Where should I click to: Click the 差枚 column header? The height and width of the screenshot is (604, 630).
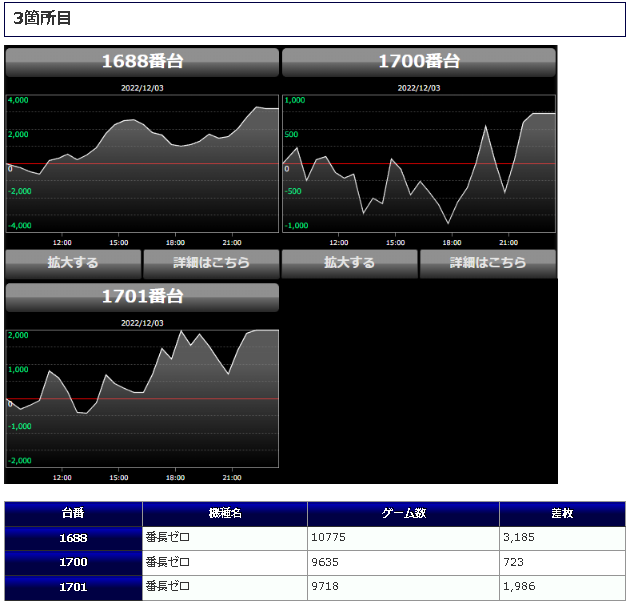coord(562,513)
